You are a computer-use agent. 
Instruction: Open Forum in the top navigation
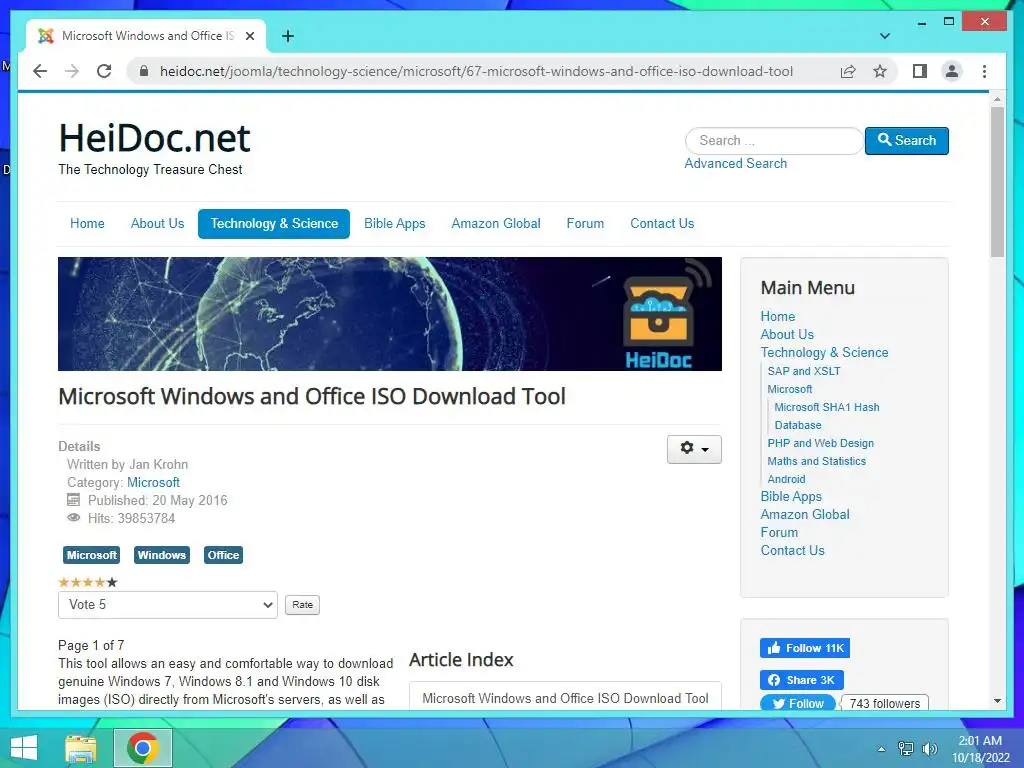click(585, 223)
